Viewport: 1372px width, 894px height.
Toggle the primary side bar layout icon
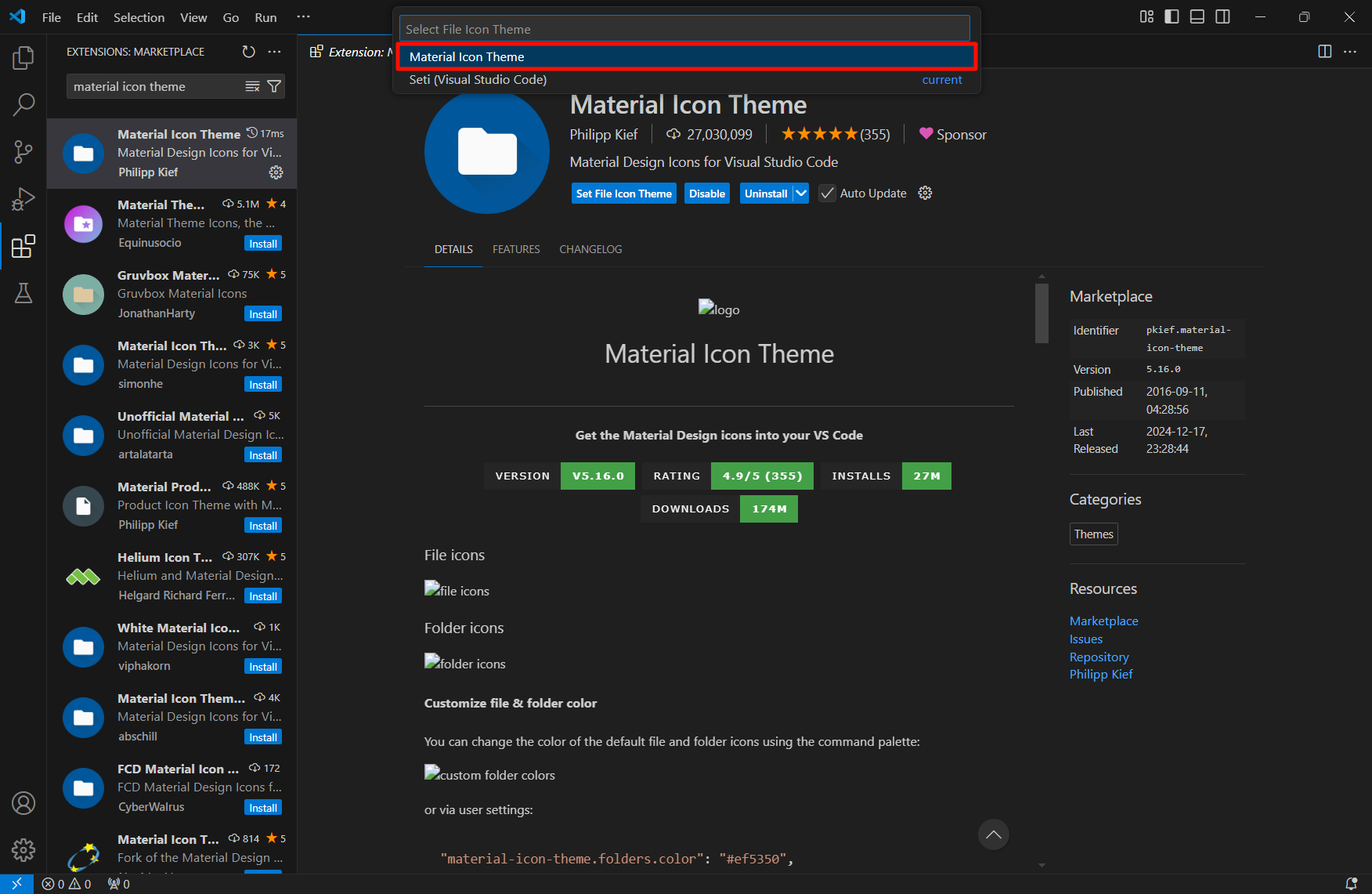pos(1172,16)
